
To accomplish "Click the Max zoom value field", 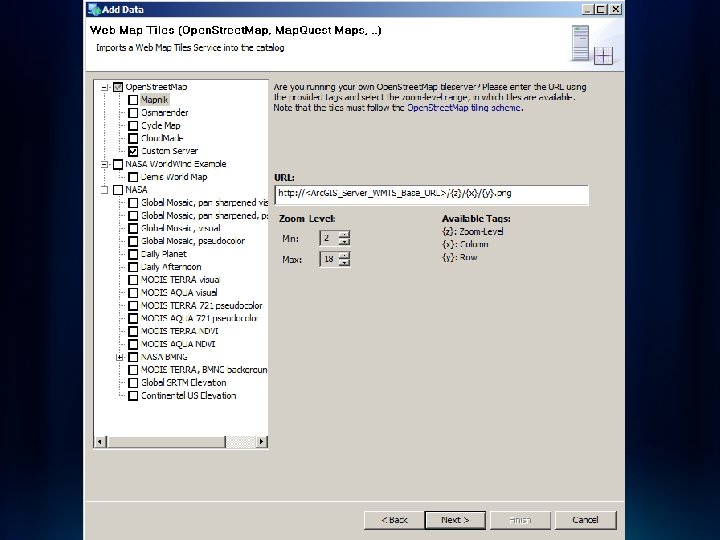I will click(x=329, y=259).
